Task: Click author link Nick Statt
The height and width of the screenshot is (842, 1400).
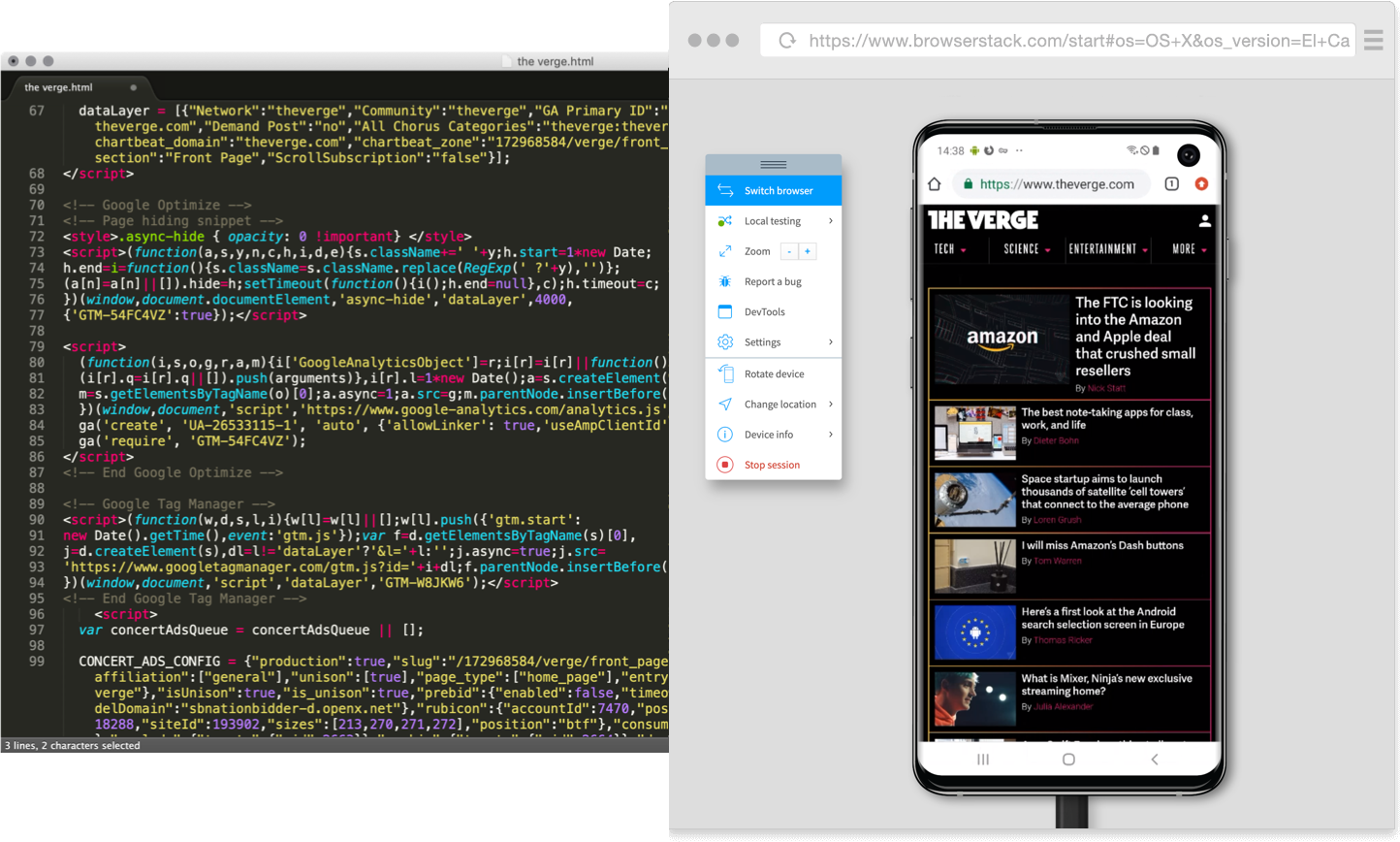Action: click(1106, 388)
